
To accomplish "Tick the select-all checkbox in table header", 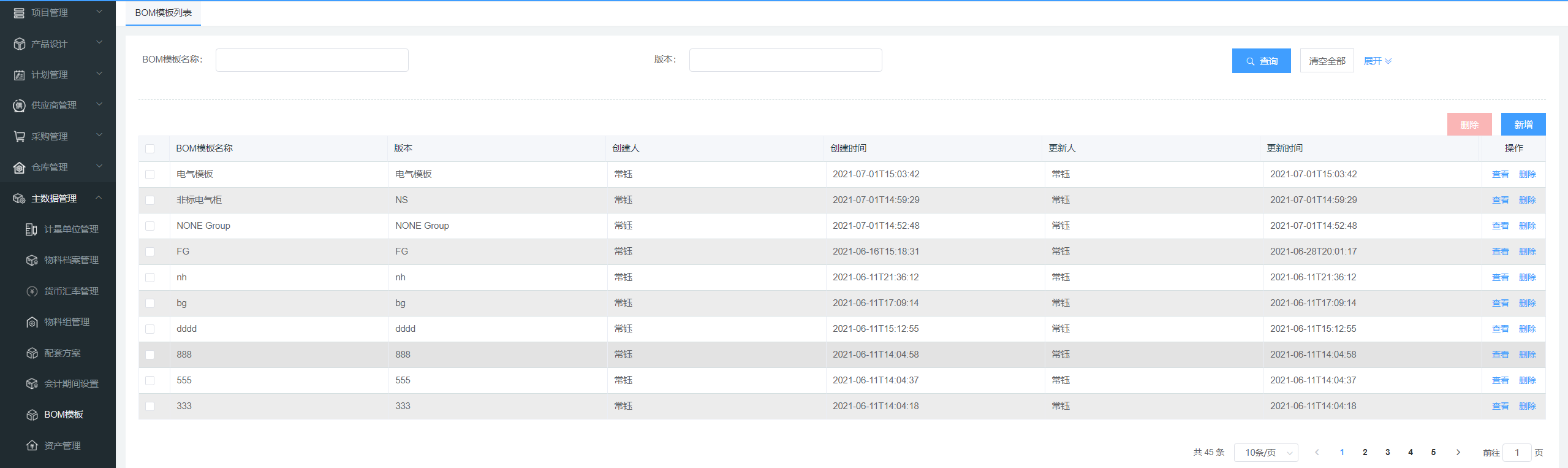I will pos(150,148).
